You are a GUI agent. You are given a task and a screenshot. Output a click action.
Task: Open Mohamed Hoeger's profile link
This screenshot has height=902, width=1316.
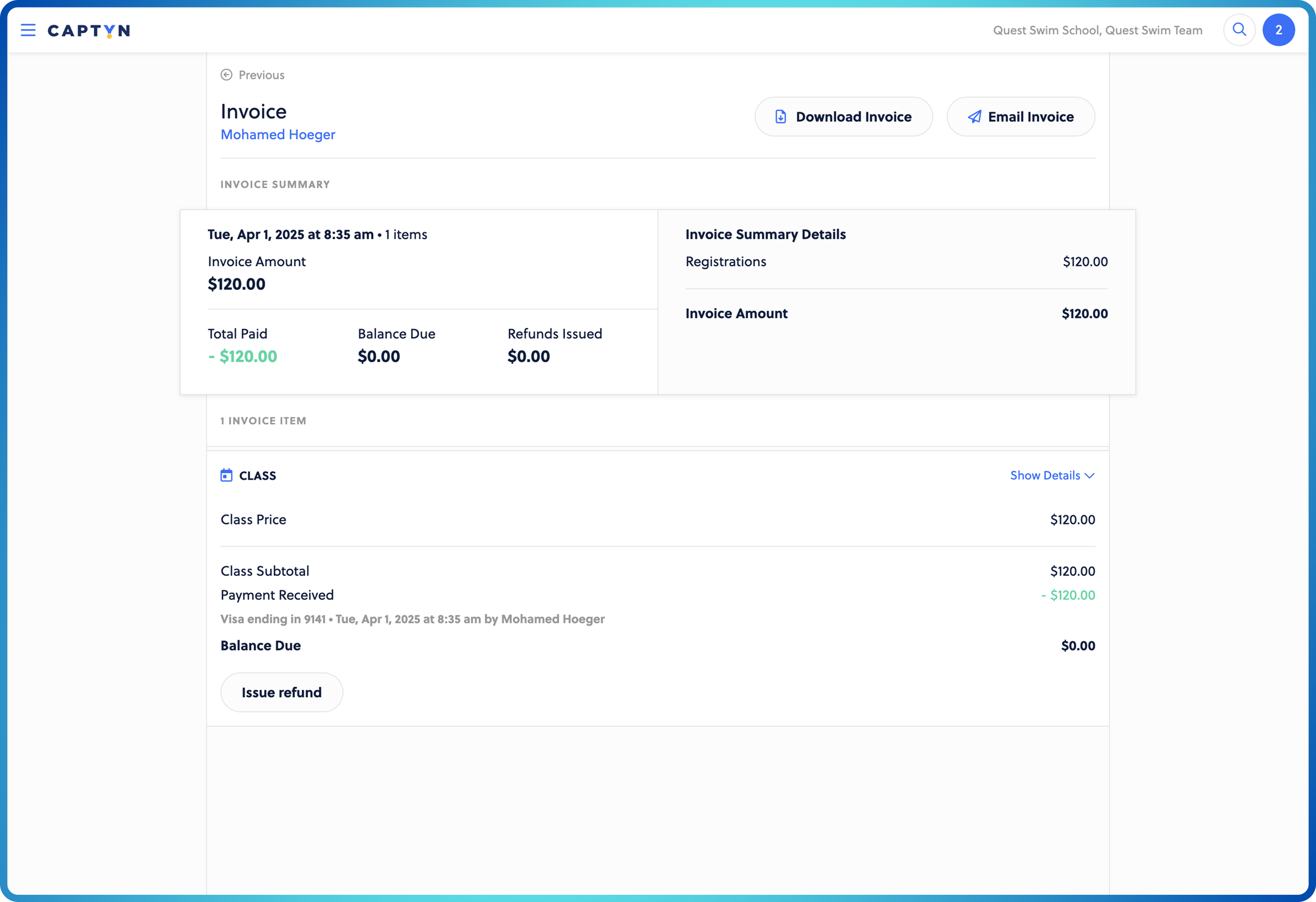click(x=277, y=135)
